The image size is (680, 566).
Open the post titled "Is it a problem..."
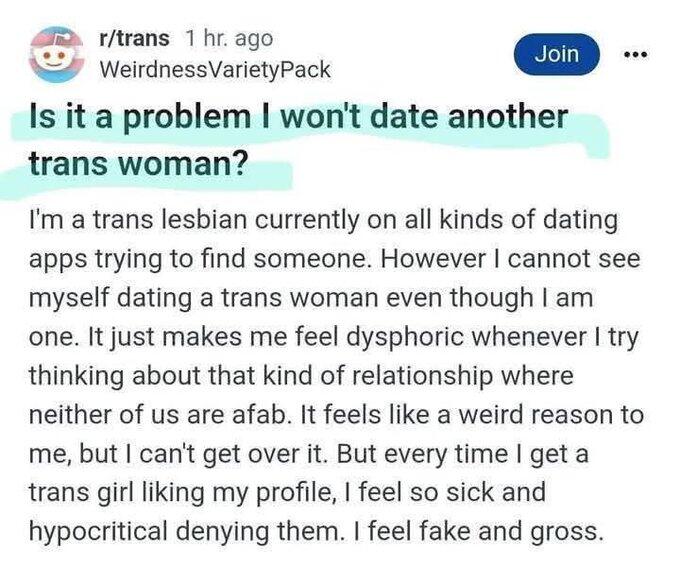tap(298, 141)
